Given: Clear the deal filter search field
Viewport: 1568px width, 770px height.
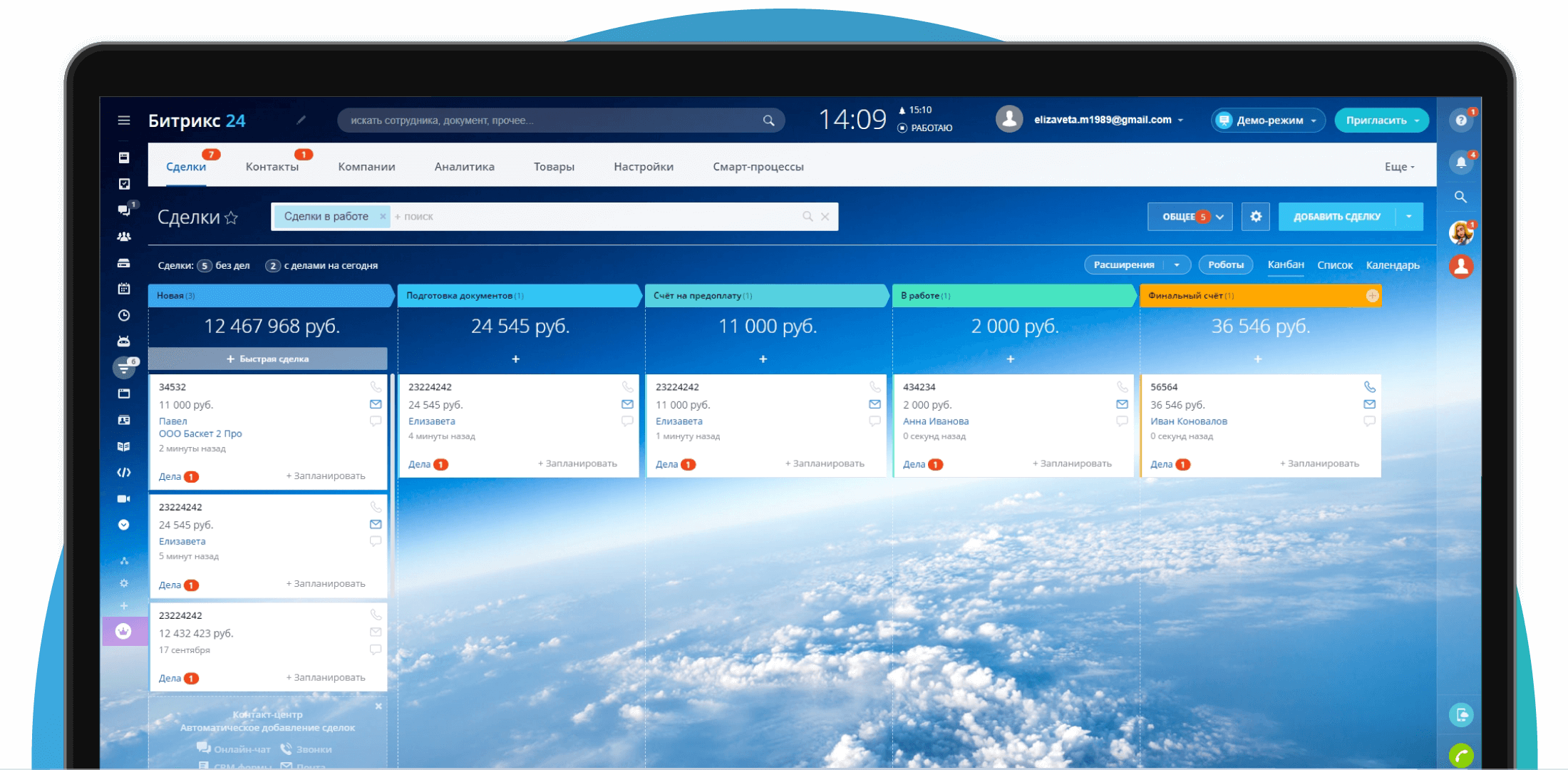Looking at the screenshot, I should coord(825,216).
